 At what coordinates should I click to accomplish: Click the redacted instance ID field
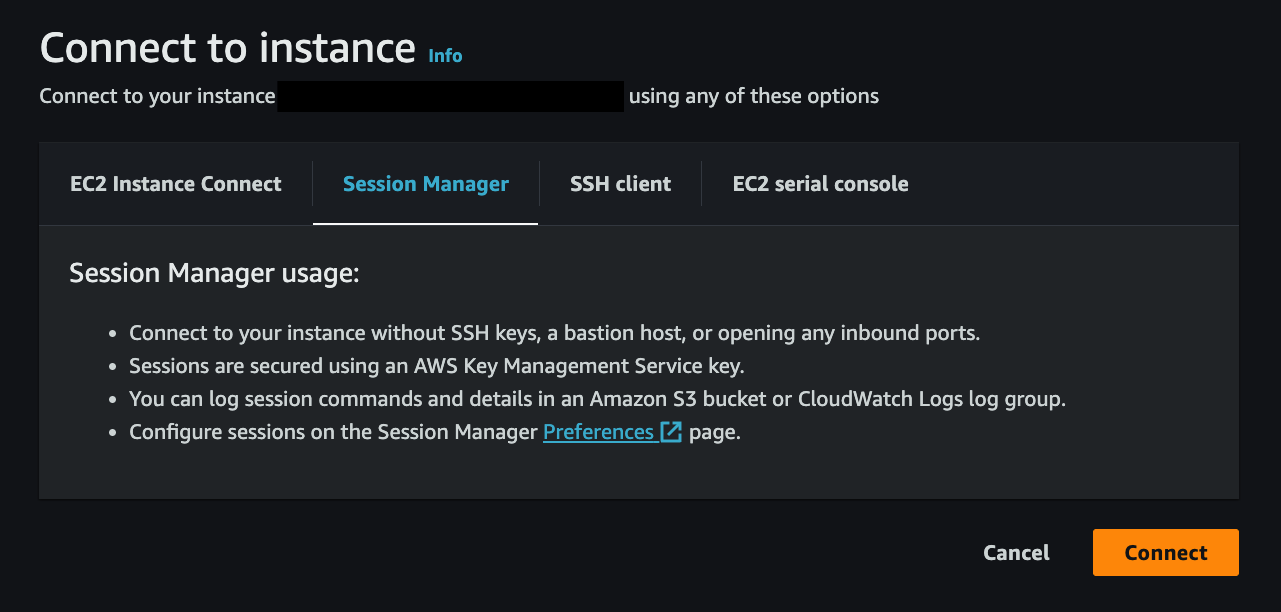450,96
